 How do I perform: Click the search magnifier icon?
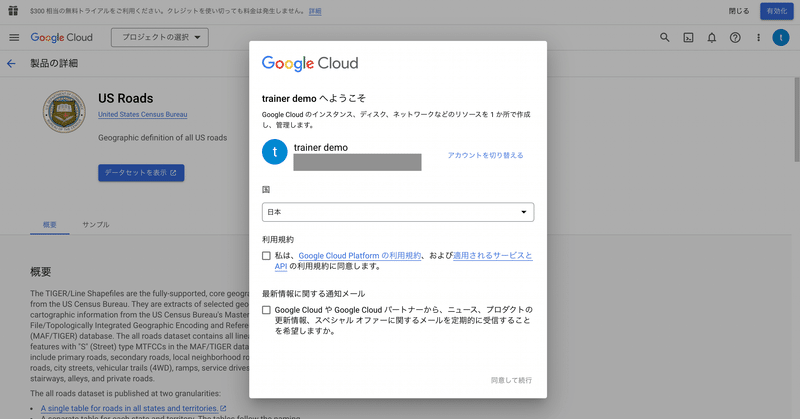coord(666,38)
